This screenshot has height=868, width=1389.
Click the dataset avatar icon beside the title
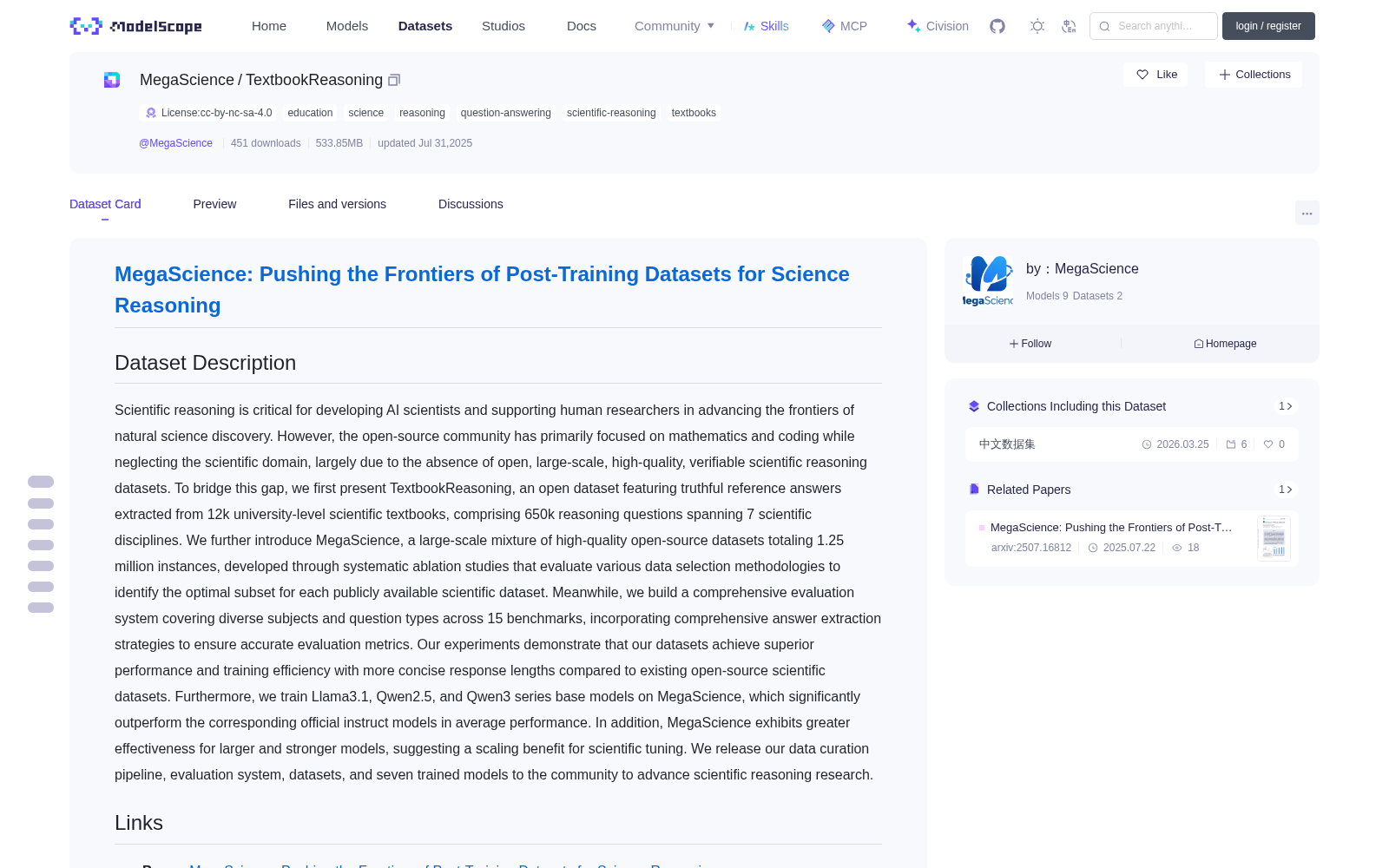point(112,80)
